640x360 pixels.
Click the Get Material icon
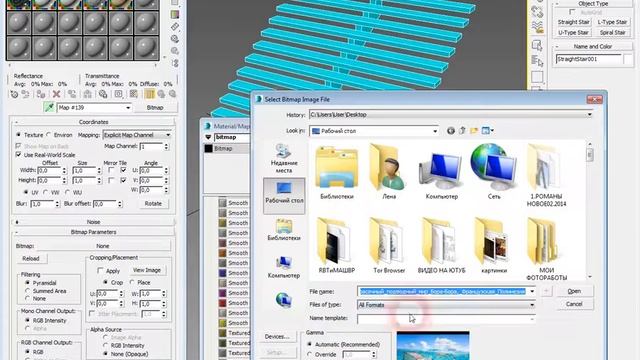click(x=14, y=94)
